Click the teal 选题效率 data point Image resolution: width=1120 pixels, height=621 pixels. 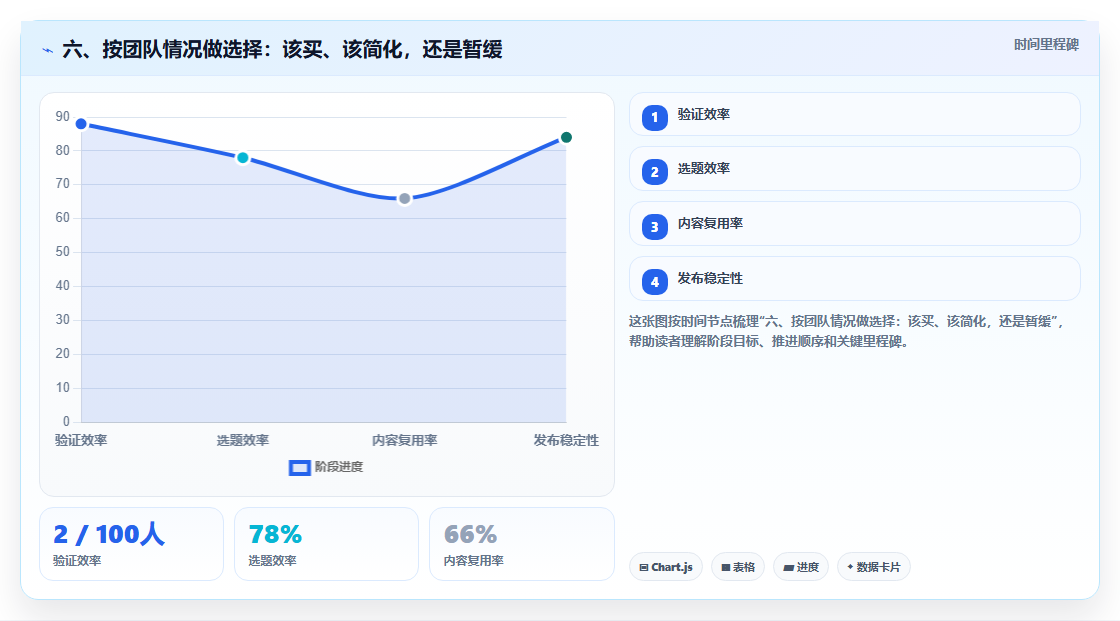click(243, 158)
